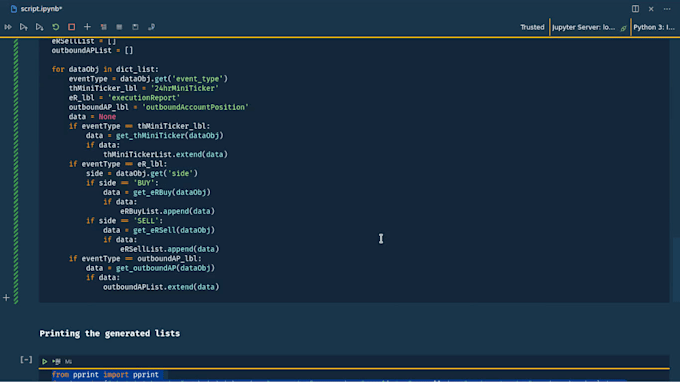680x382 pixels.
Task: Choose the Python 3 kernel
Action: point(654,27)
